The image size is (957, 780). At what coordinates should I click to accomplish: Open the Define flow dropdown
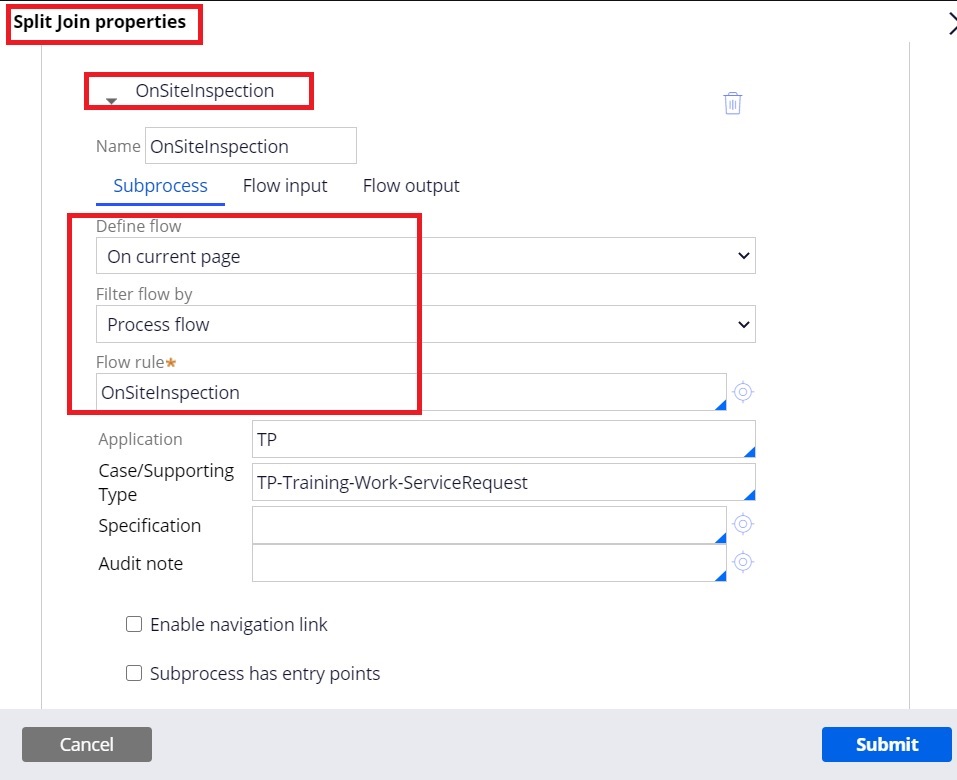(744, 256)
